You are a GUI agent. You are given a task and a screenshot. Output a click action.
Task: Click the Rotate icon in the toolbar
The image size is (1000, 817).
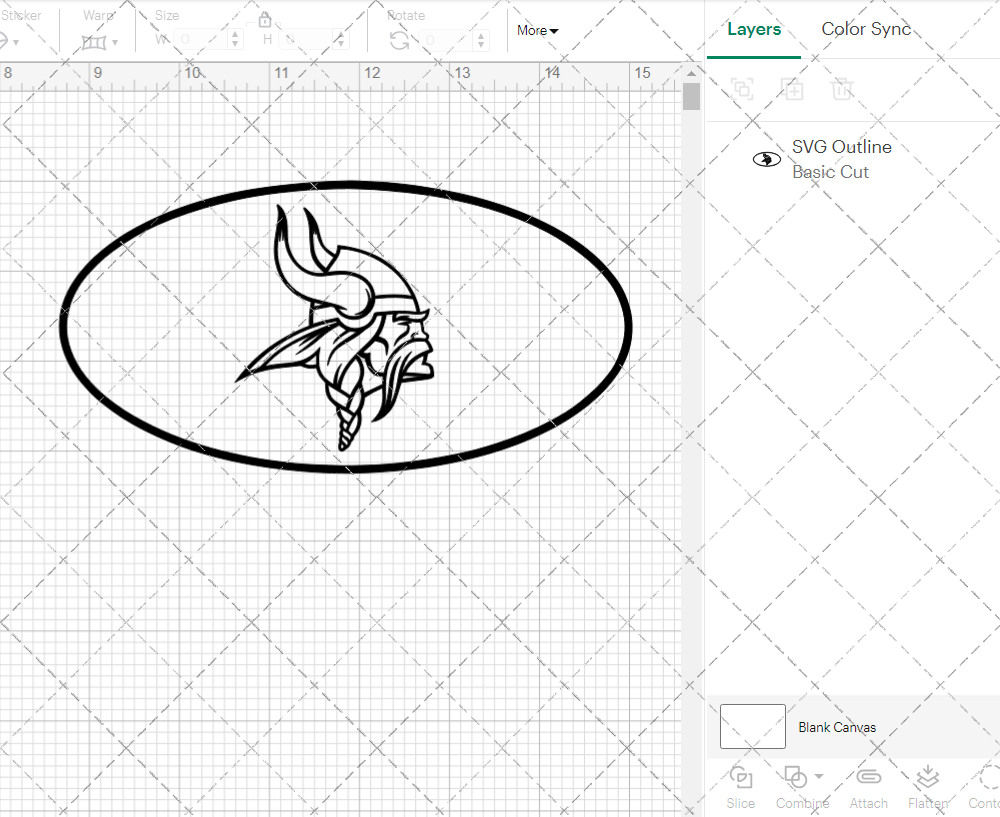pyautogui.click(x=399, y=40)
